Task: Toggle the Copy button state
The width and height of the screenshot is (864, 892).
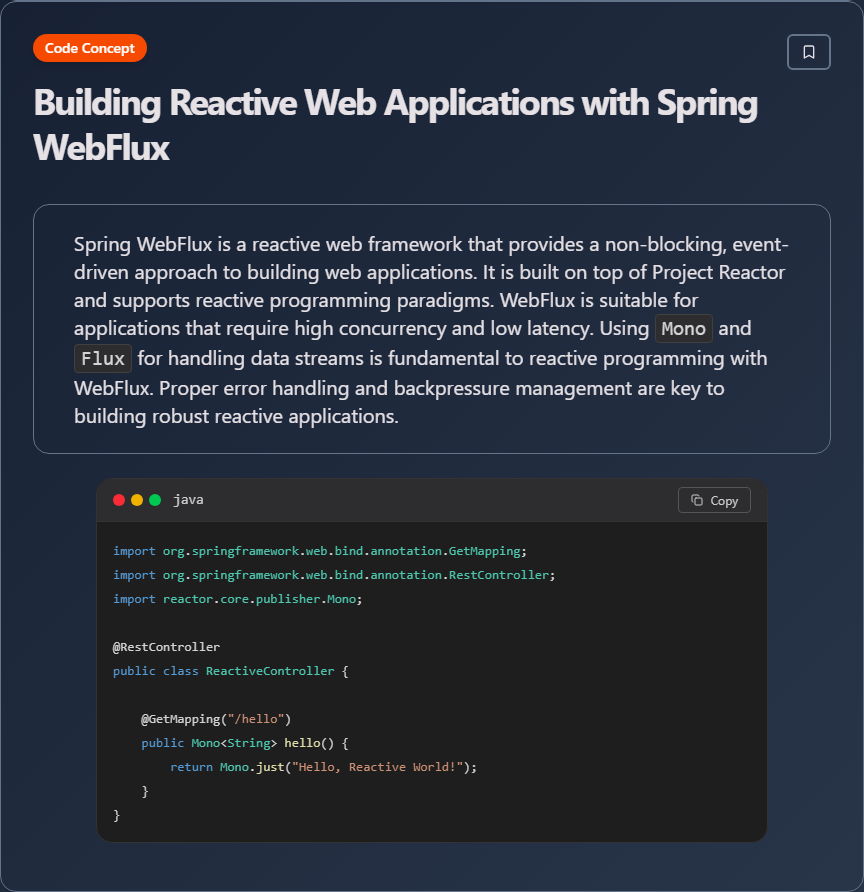Action: (714, 500)
